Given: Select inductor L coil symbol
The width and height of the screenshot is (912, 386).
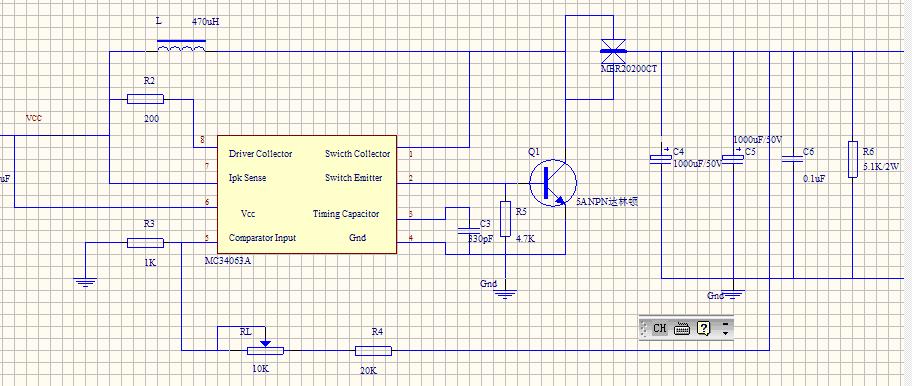Looking at the screenshot, I should pos(181,47).
